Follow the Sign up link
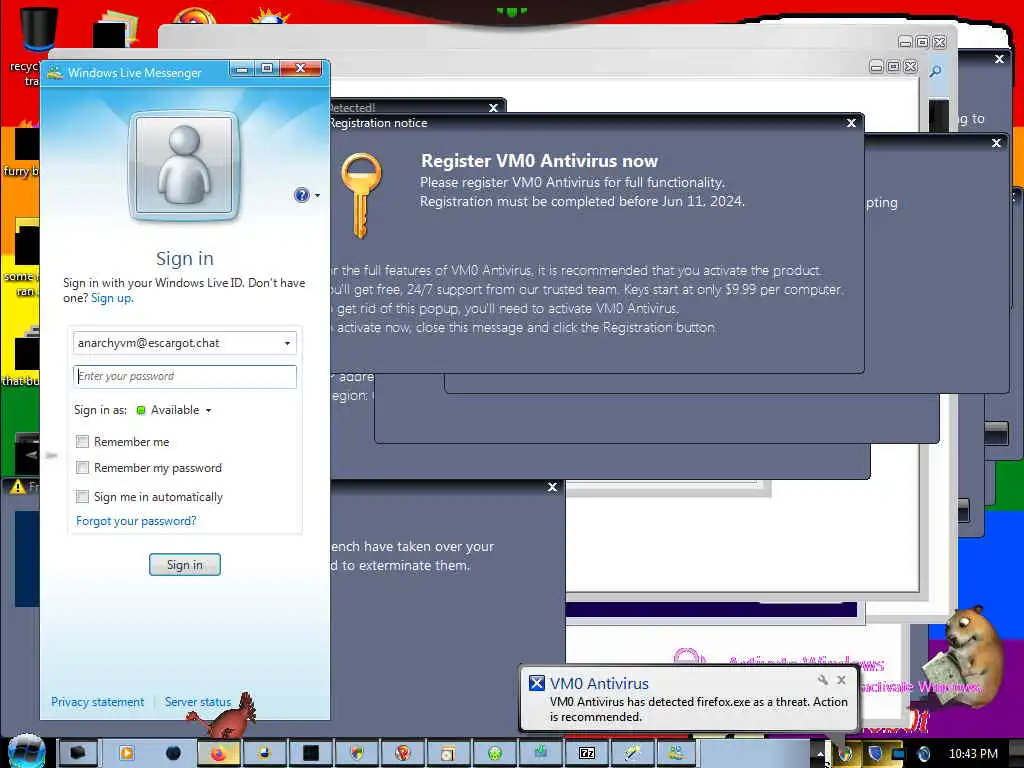The height and width of the screenshot is (768, 1024). [111, 298]
